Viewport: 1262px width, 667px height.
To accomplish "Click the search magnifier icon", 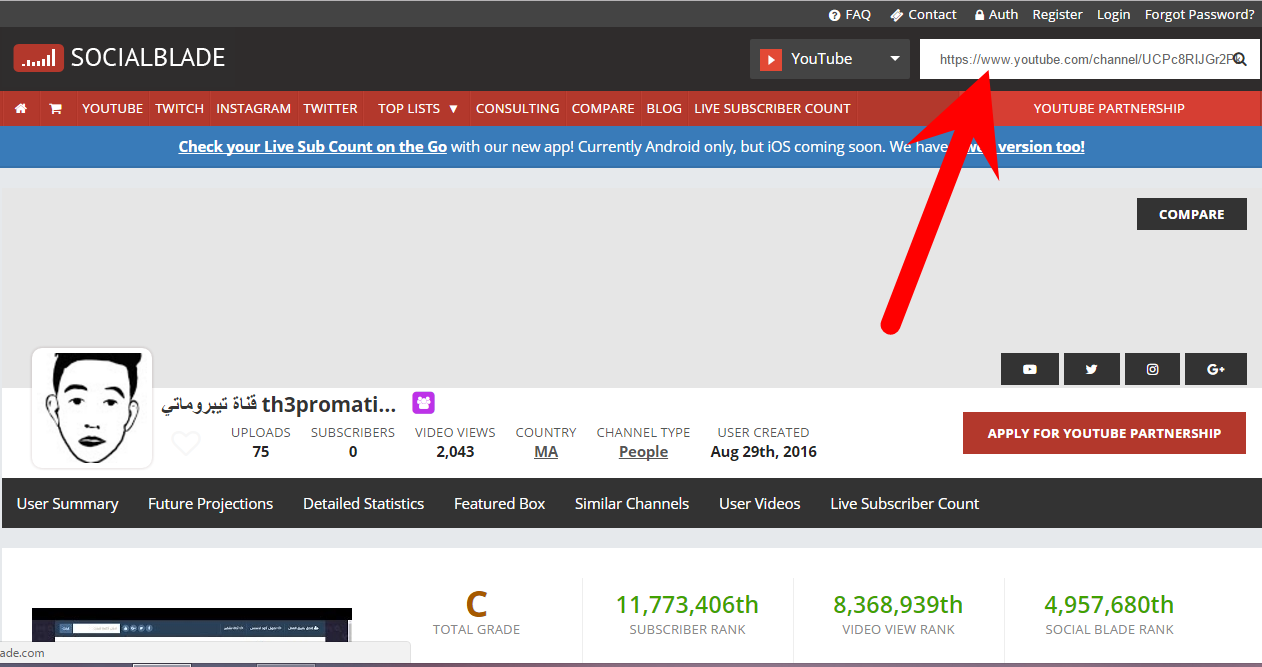I will click(x=1240, y=59).
